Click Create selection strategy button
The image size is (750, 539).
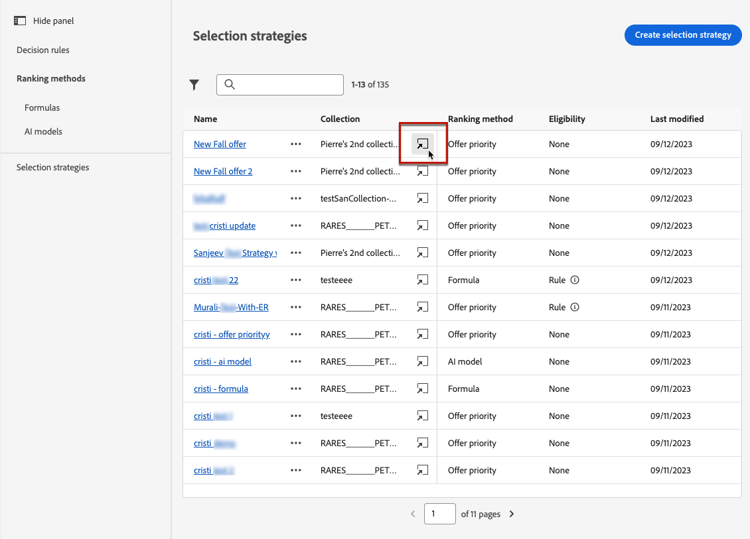click(682, 35)
